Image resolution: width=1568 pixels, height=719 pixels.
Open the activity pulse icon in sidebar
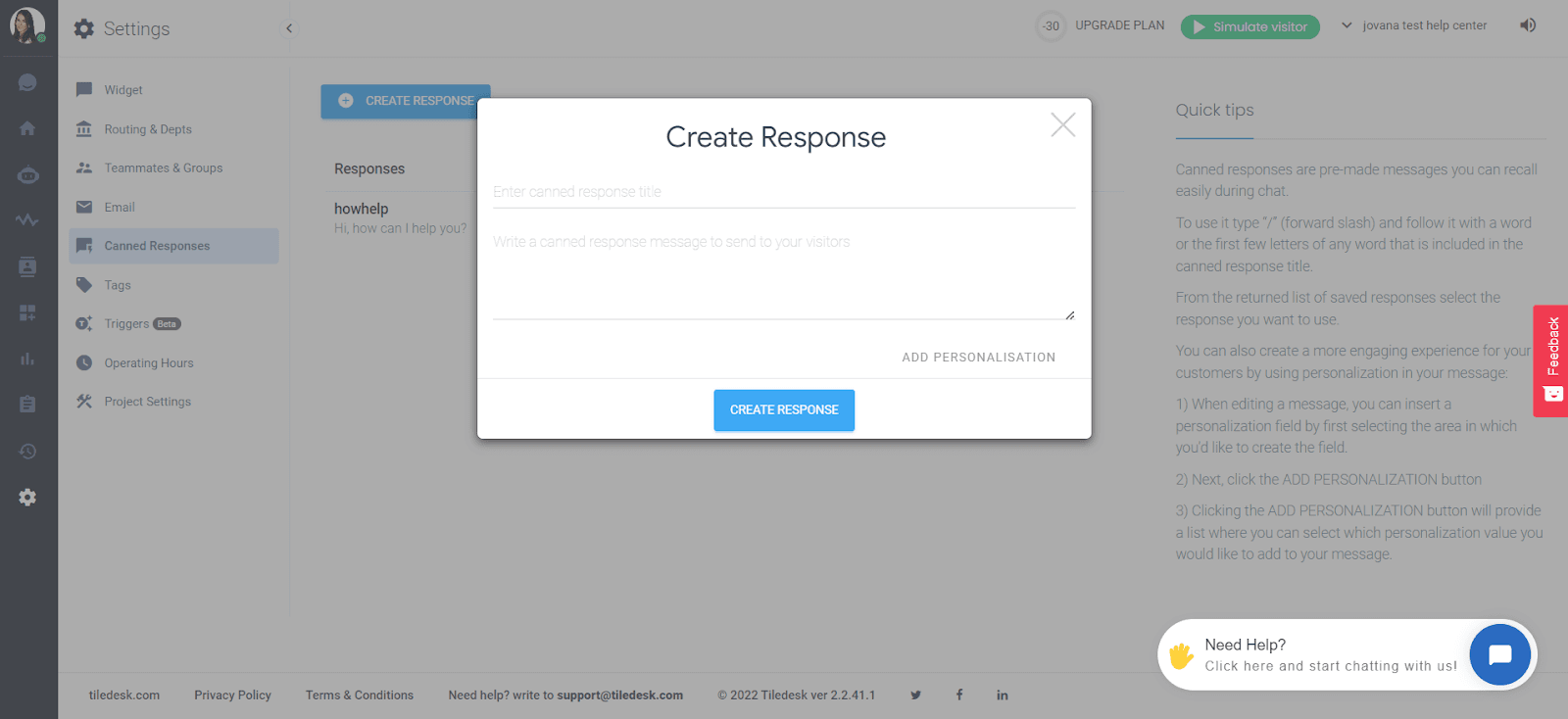[x=27, y=220]
